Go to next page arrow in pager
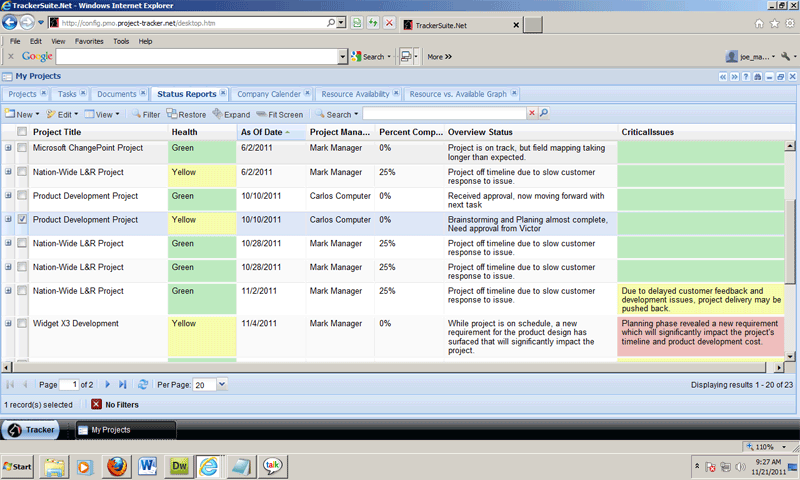Viewport: 800px width, 480px height. tap(107, 384)
